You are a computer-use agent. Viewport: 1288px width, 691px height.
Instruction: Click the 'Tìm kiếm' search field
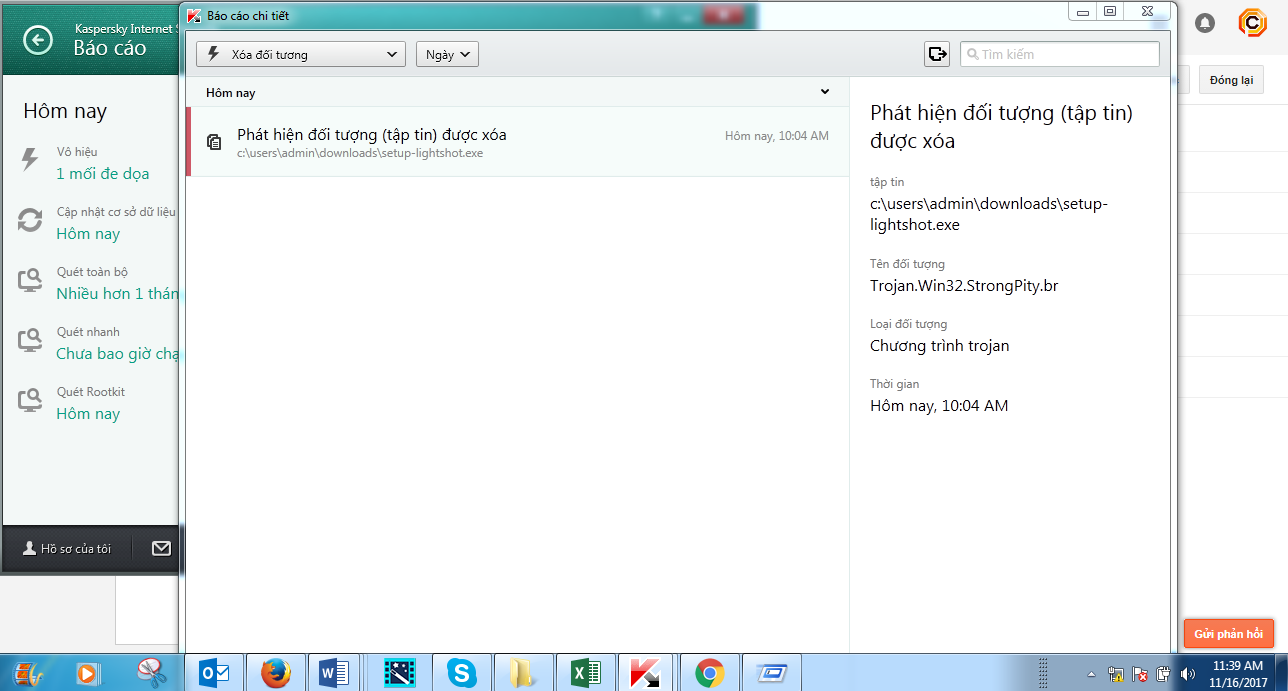(1060, 54)
